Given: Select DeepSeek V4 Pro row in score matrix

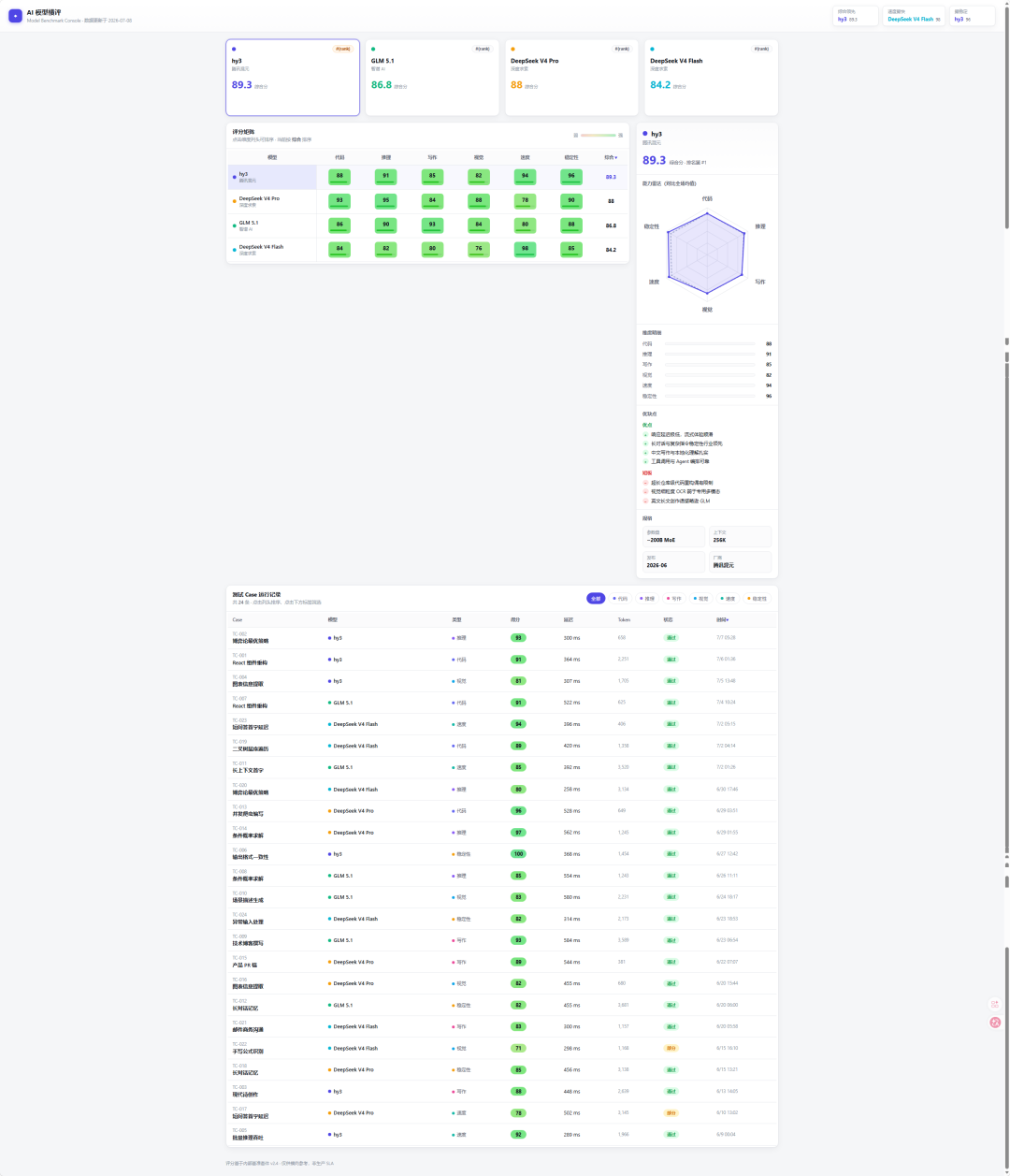Looking at the screenshot, I should click(x=427, y=201).
